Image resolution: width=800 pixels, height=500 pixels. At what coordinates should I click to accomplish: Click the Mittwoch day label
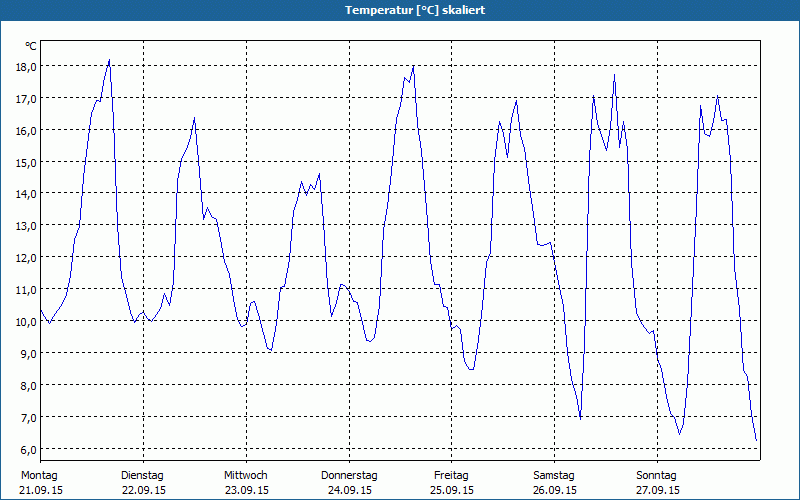[x=246, y=476]
